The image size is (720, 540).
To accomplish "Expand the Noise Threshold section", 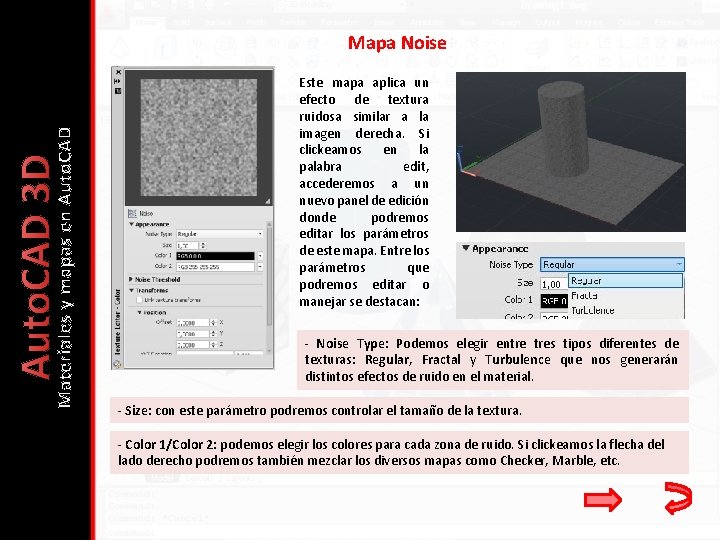I will point(131,279).
